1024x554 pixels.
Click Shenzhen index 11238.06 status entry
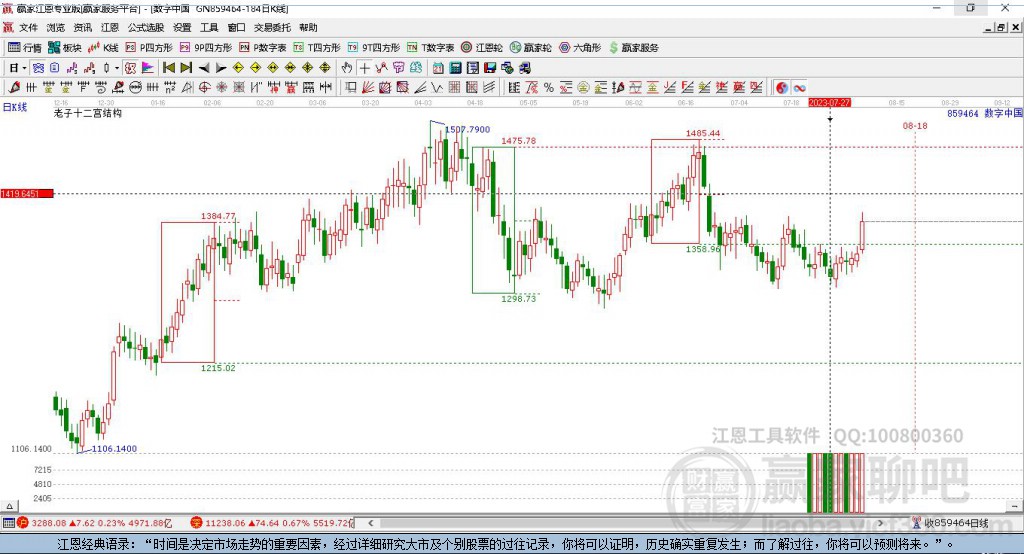272,523
